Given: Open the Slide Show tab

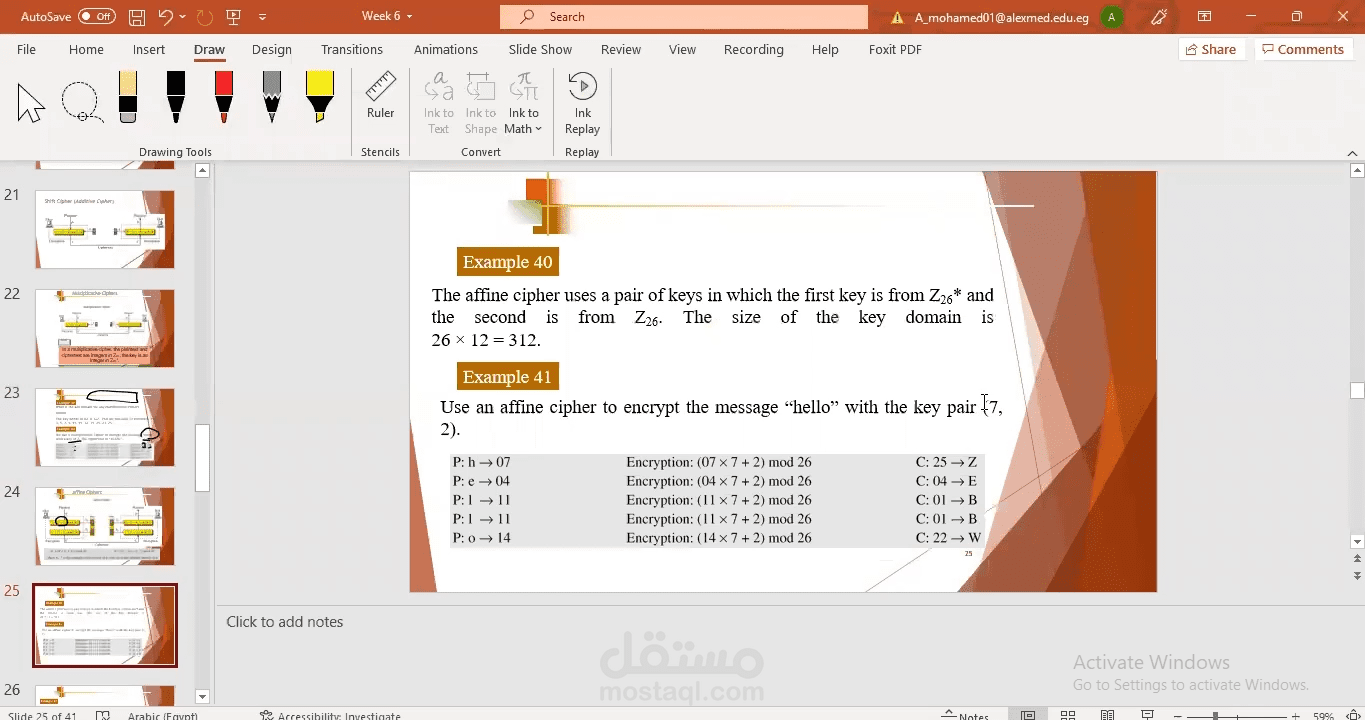Looking at the screenshot, I should (540, 49).
